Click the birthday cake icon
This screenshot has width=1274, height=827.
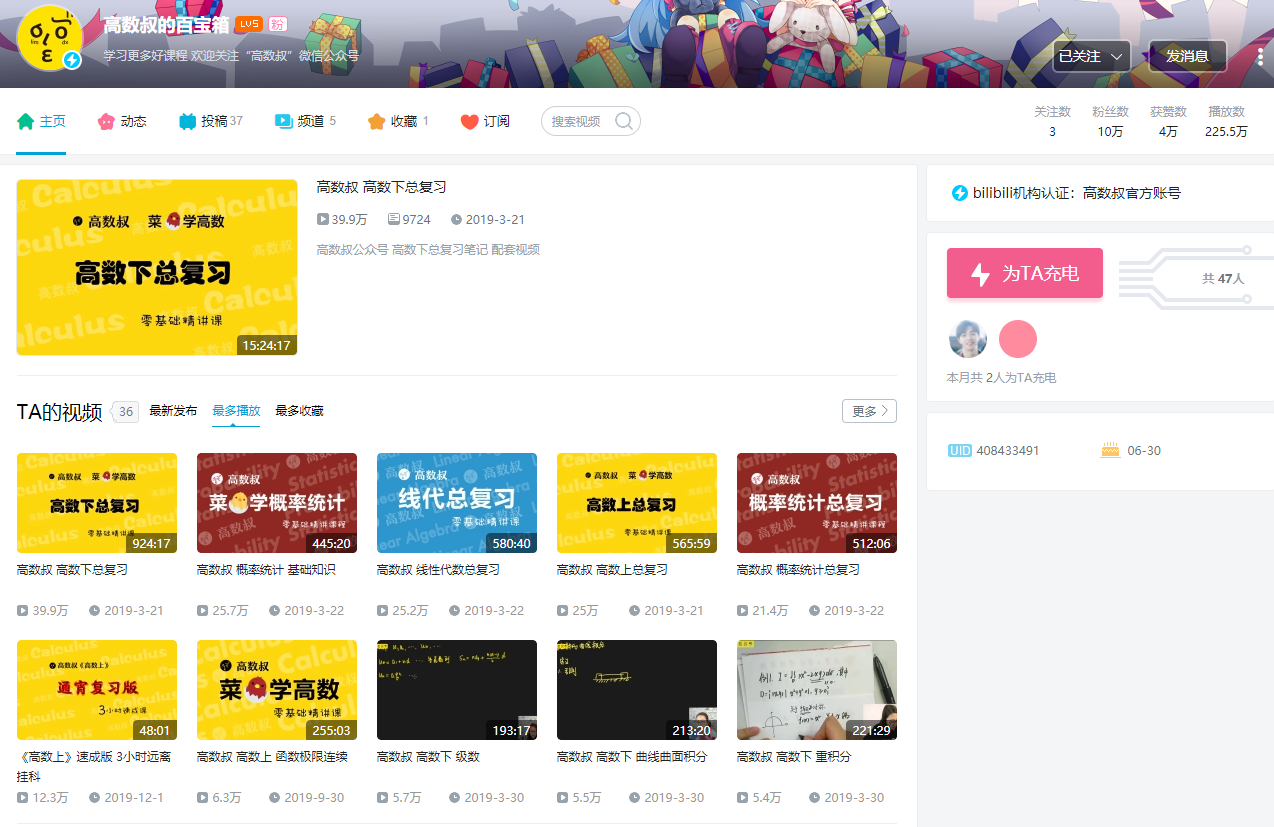tap(1110, 450)
